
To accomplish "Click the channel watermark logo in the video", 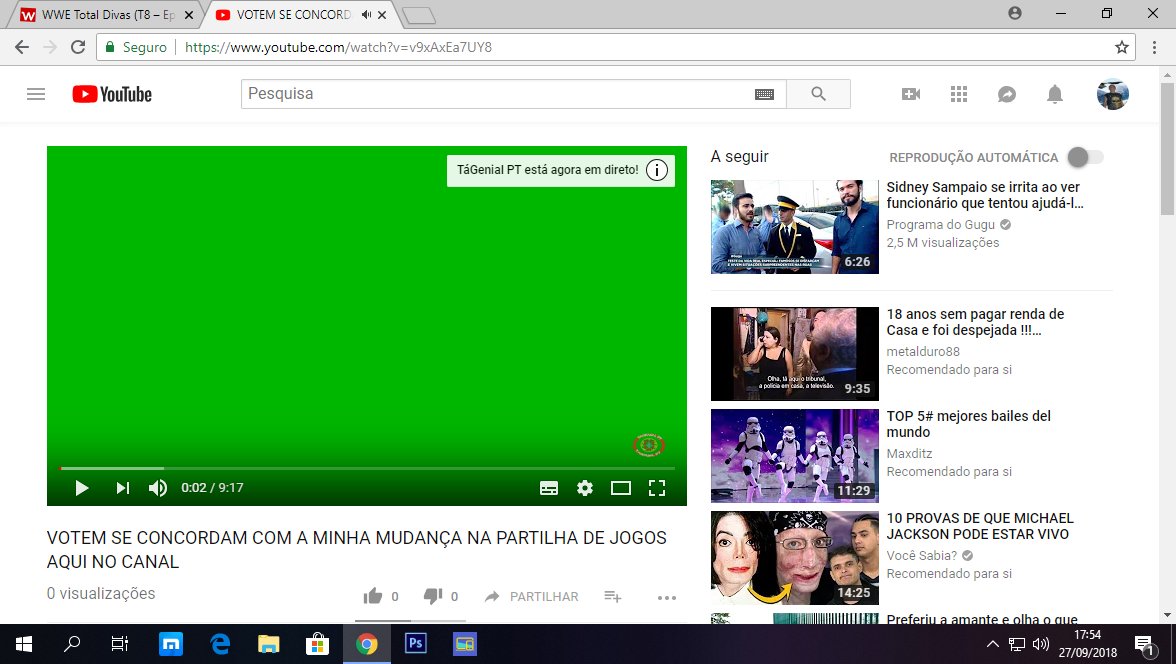I will point(649,445).
